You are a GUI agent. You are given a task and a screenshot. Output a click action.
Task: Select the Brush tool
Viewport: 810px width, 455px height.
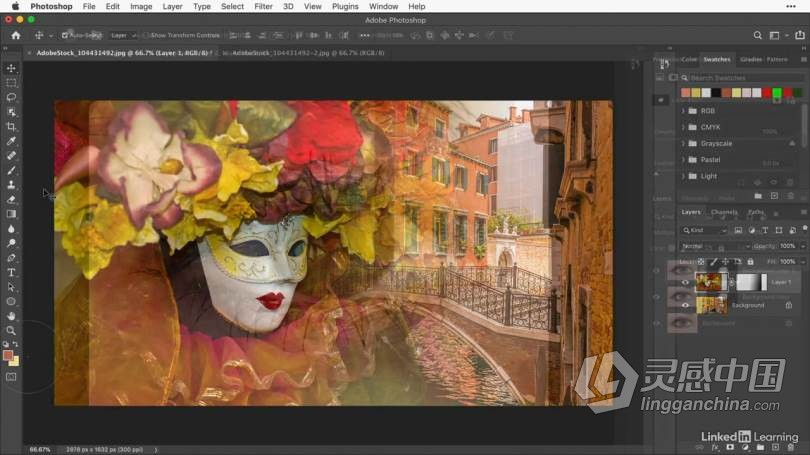11,170
